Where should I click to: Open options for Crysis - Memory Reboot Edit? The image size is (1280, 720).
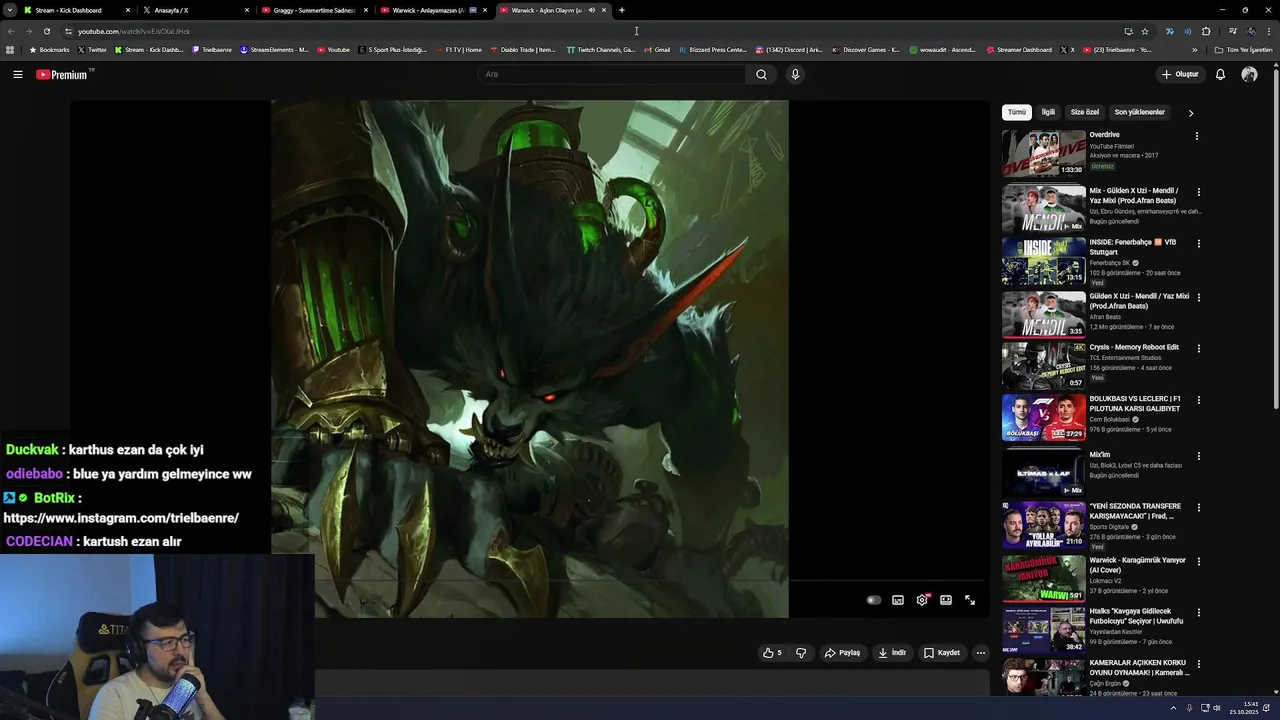click(x=1199, y=348)
